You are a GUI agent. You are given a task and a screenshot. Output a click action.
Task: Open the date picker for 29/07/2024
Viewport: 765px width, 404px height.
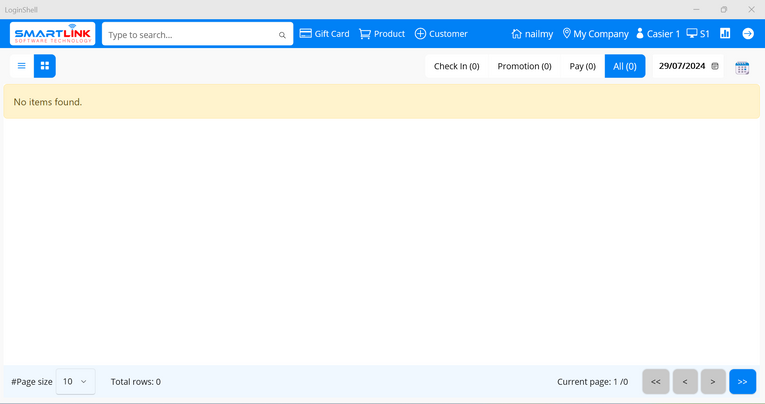pyautogui.click(x=714, y=66)
